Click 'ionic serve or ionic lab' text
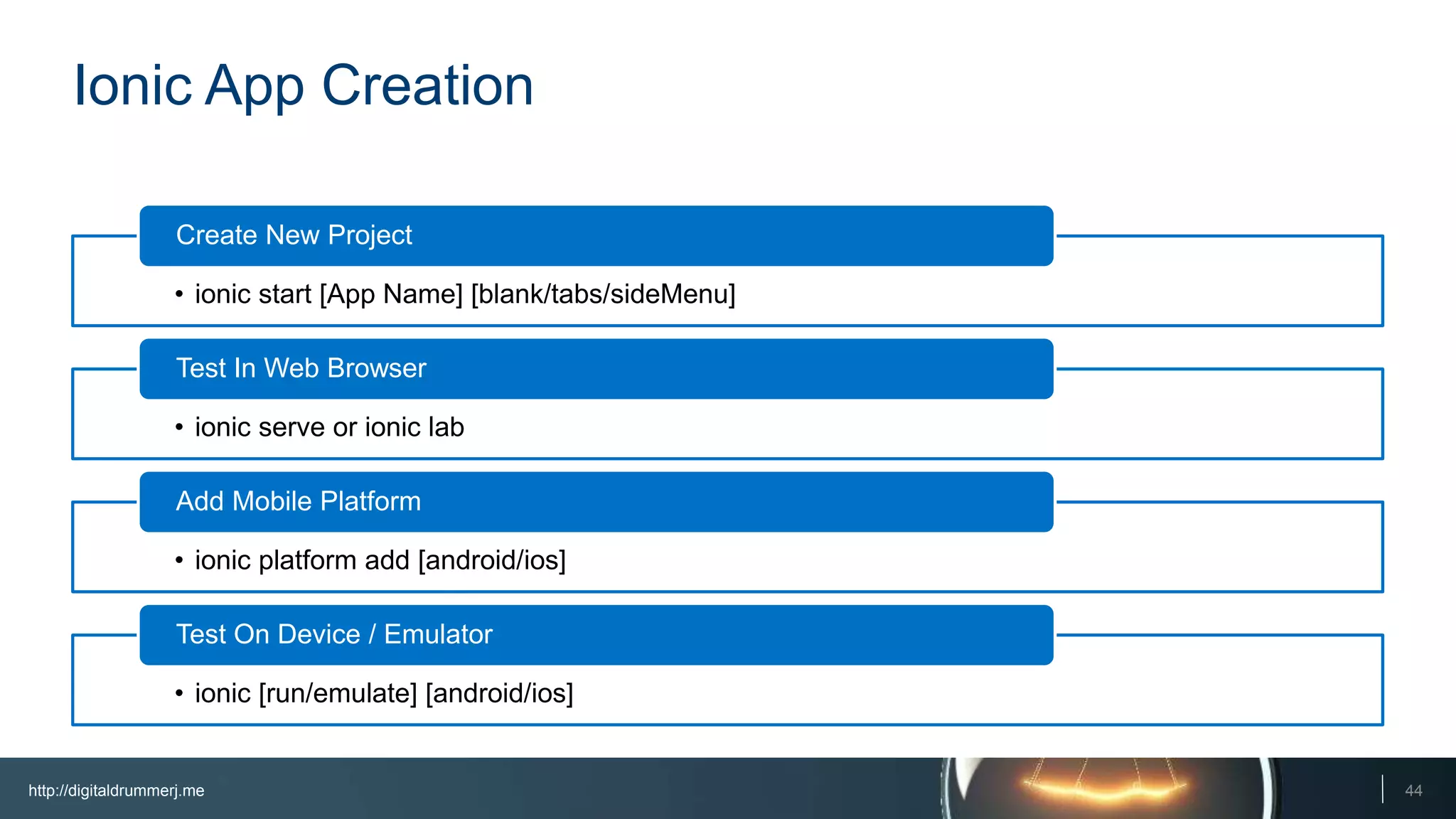 pos(329,427)
